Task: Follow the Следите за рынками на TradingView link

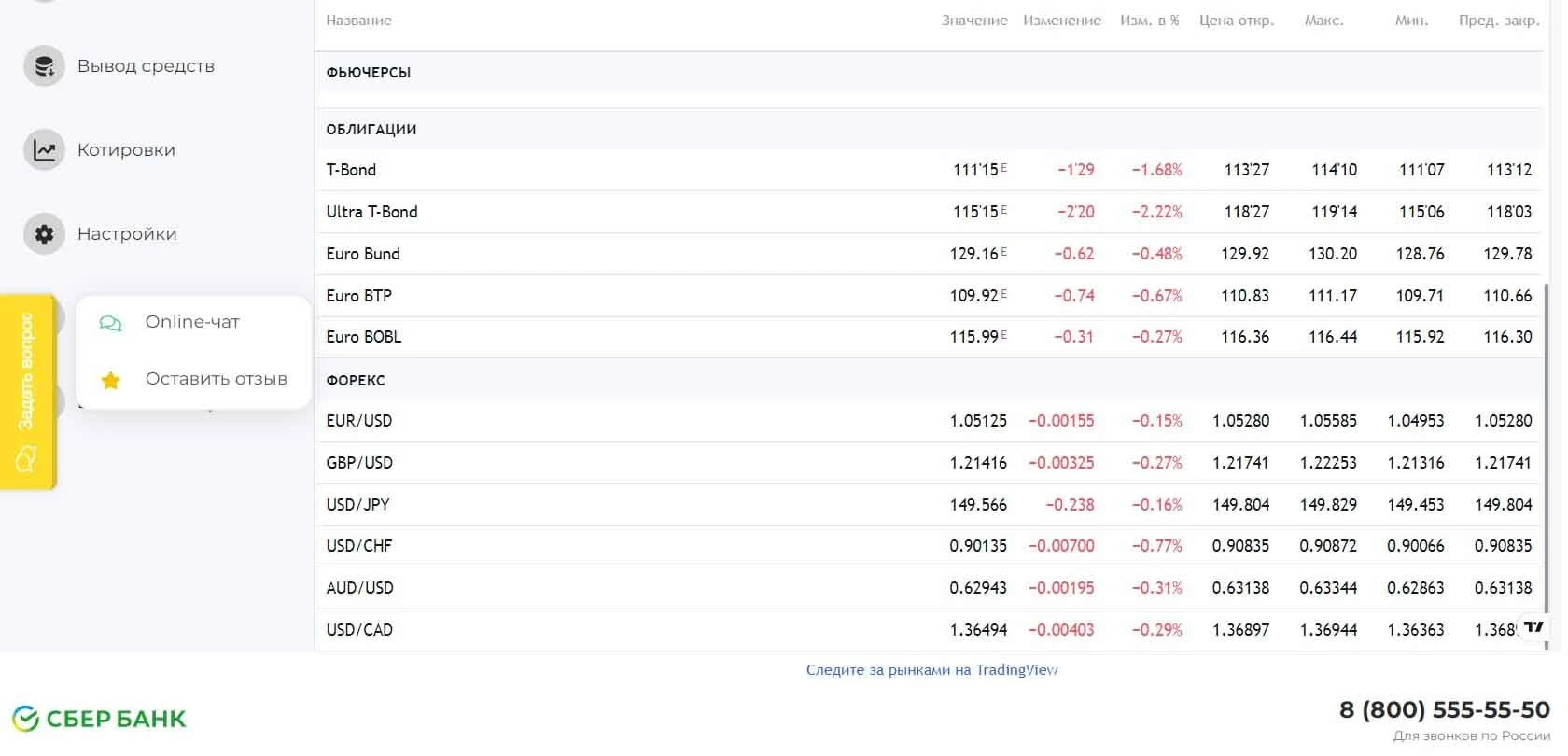Action: pos(931,670)
